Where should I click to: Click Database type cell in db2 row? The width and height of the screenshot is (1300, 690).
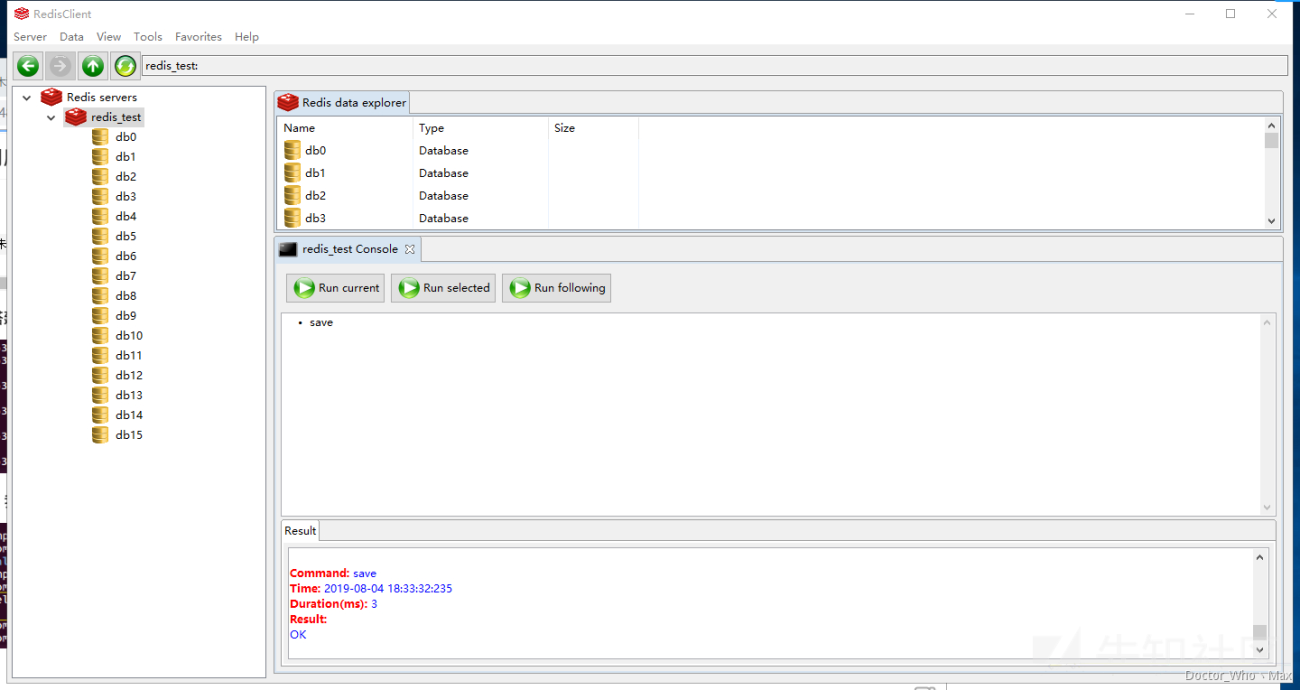click(443, 196)
